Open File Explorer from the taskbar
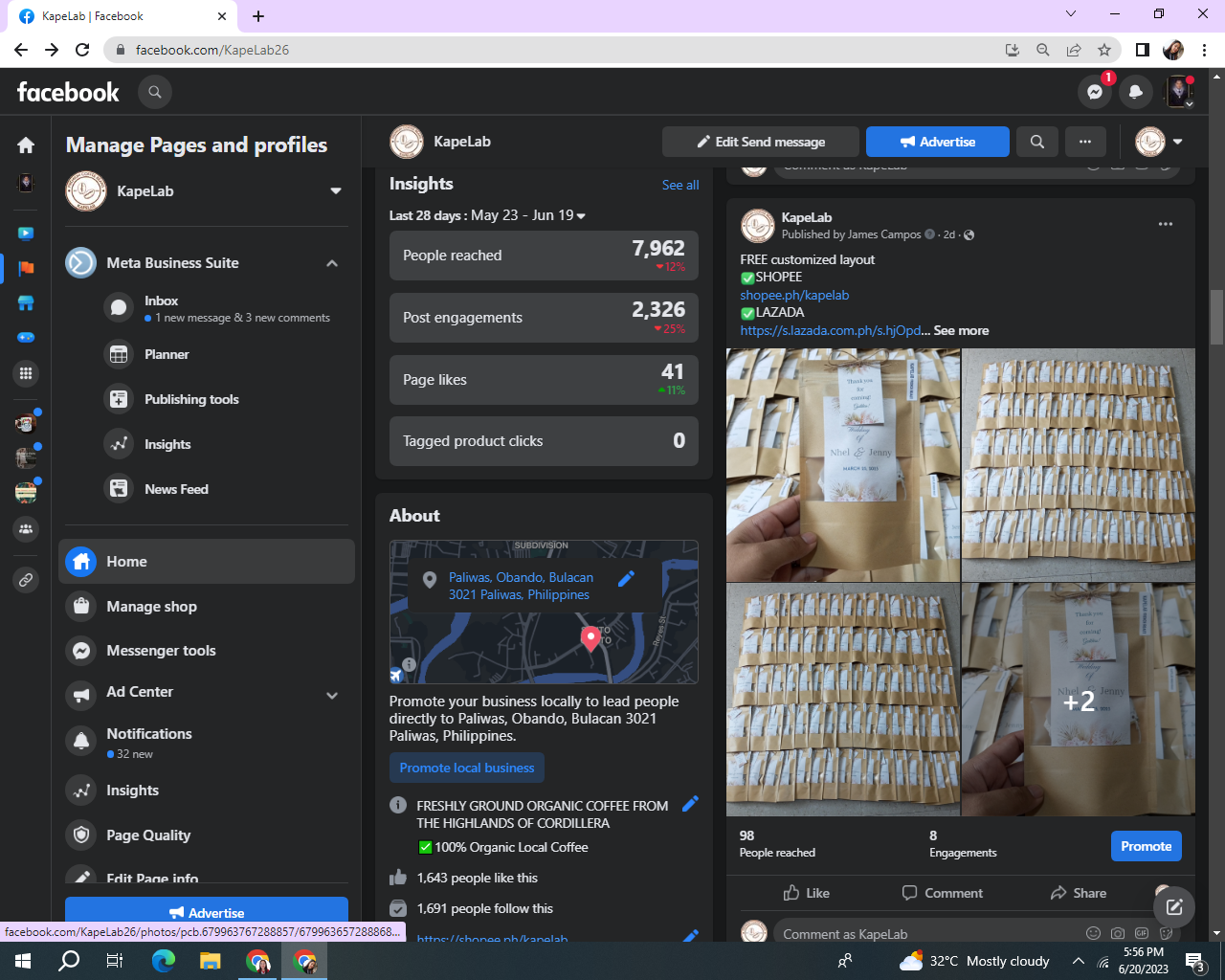Viewport: 1225px width, 980px height. 211,961
